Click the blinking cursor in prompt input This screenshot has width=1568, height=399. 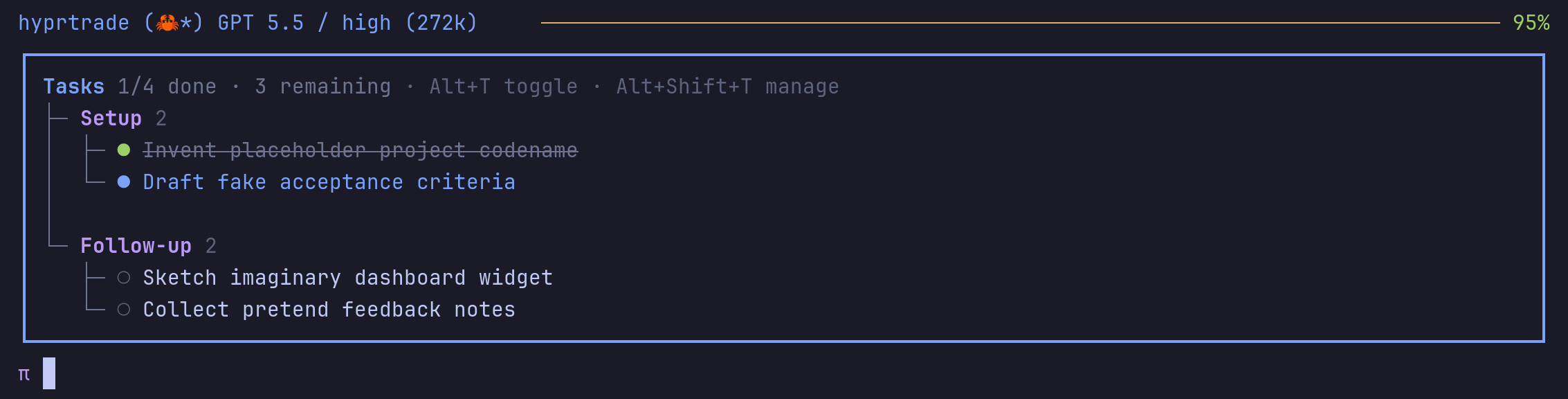click(49, 373)
